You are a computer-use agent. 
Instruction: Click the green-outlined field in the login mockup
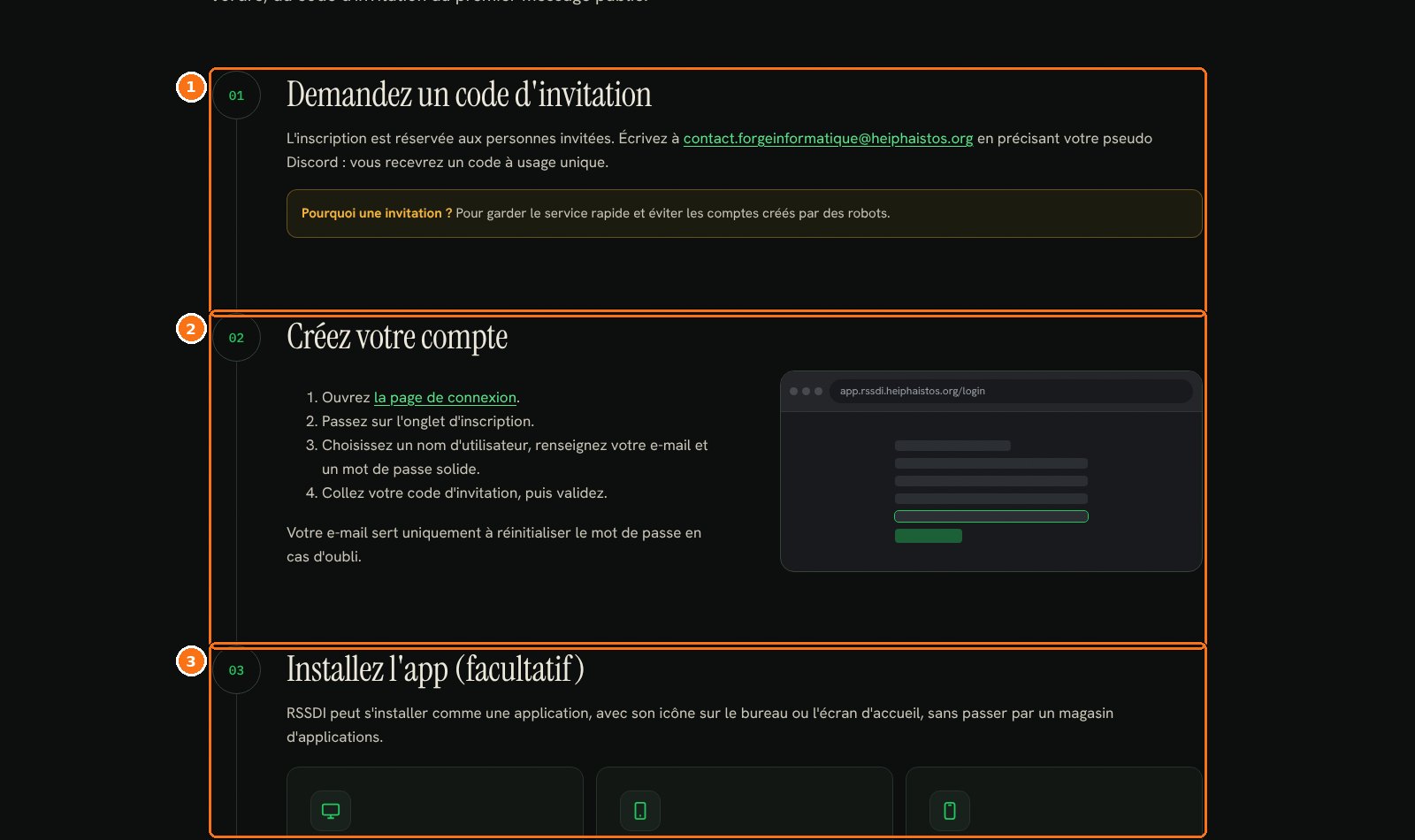(991, 516)
